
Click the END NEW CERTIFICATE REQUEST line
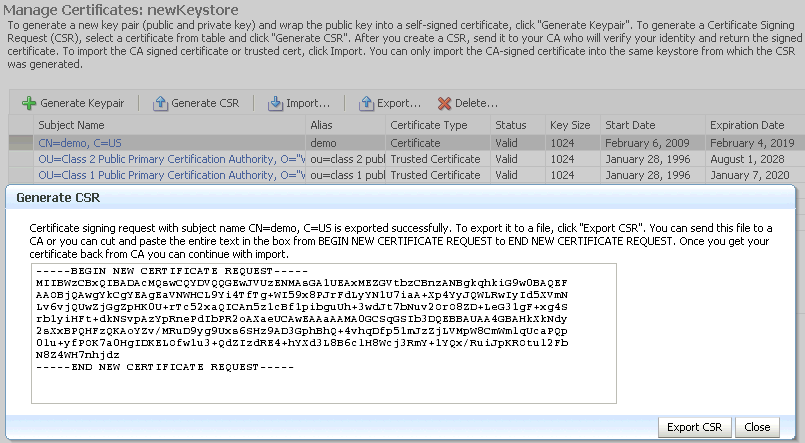point(165,367)
